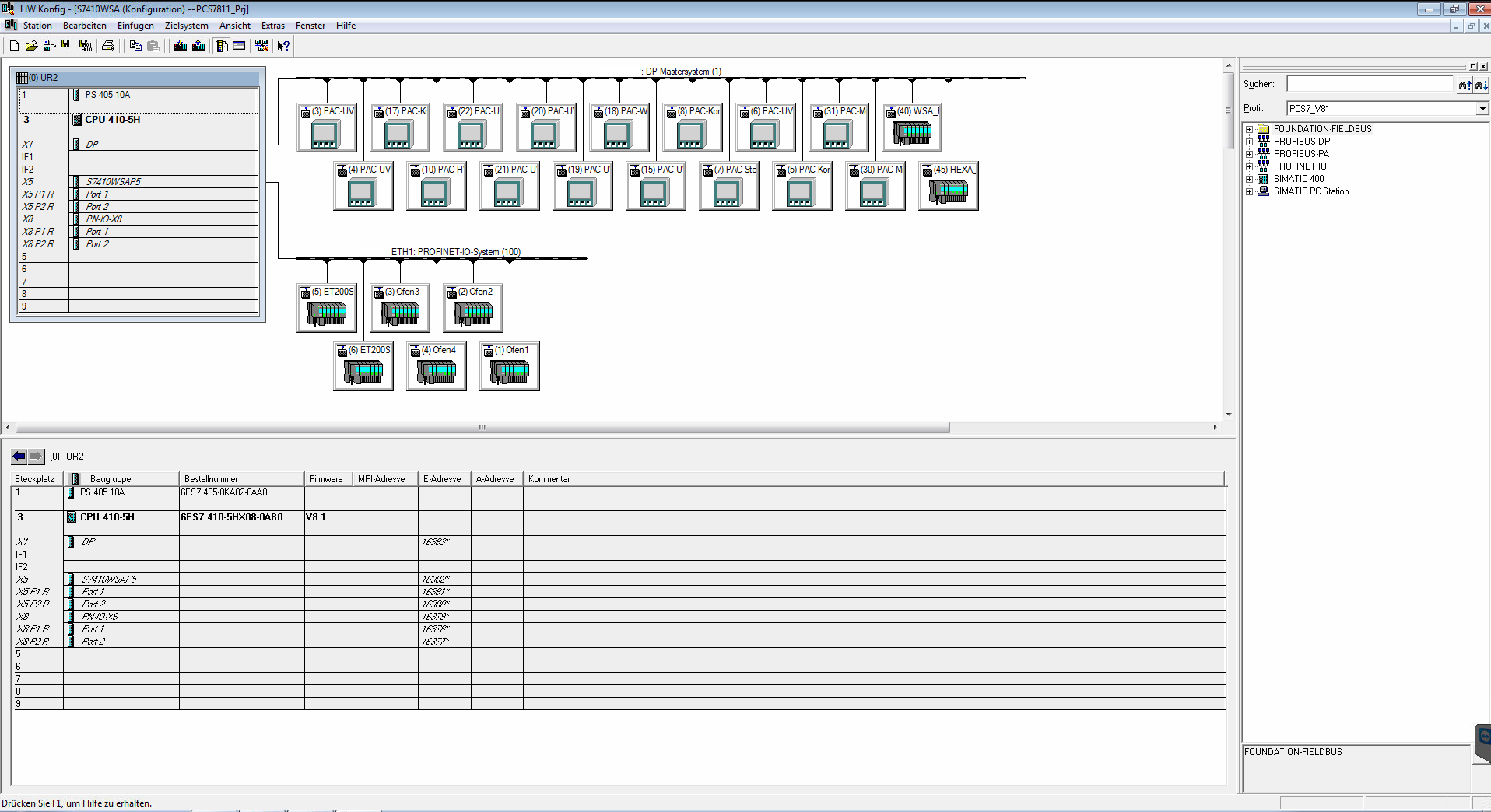Open the Bearbeiten menu
Image resolution: width=1491 pixels, height=812 pixels.
coord(85,26)
